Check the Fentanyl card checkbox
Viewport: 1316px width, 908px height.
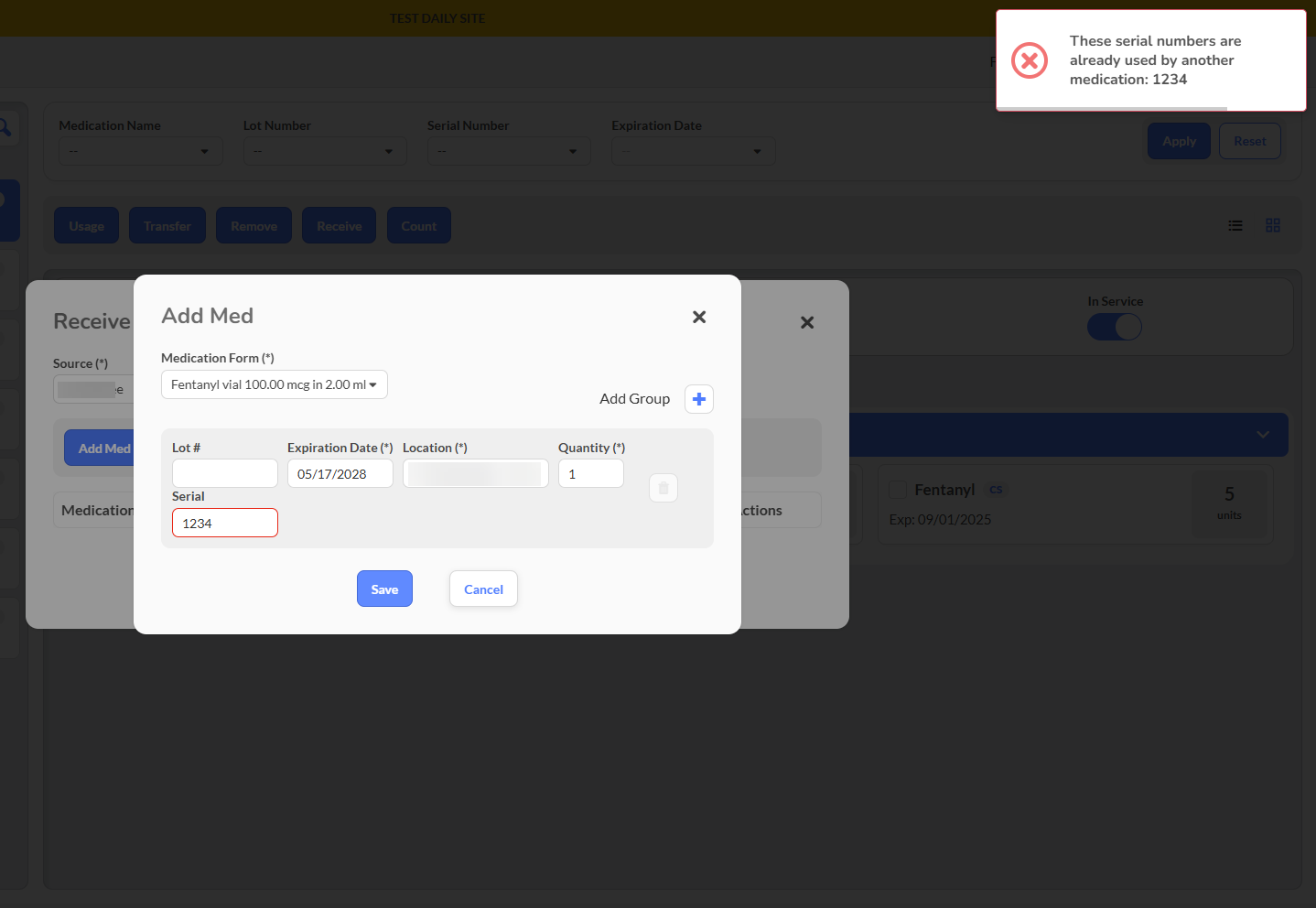point(898,491)
